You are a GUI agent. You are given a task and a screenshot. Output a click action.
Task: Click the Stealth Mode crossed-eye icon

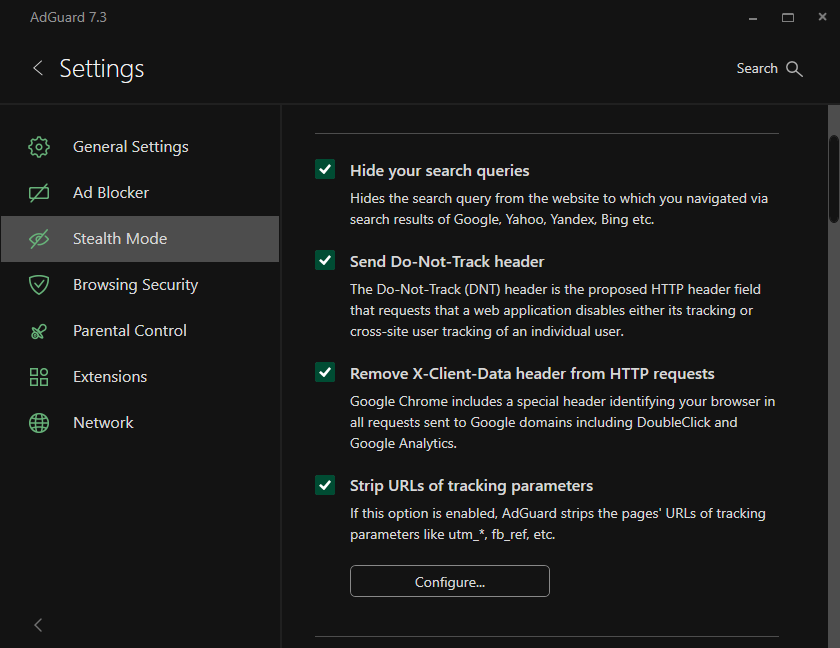(x=39, y=239)
